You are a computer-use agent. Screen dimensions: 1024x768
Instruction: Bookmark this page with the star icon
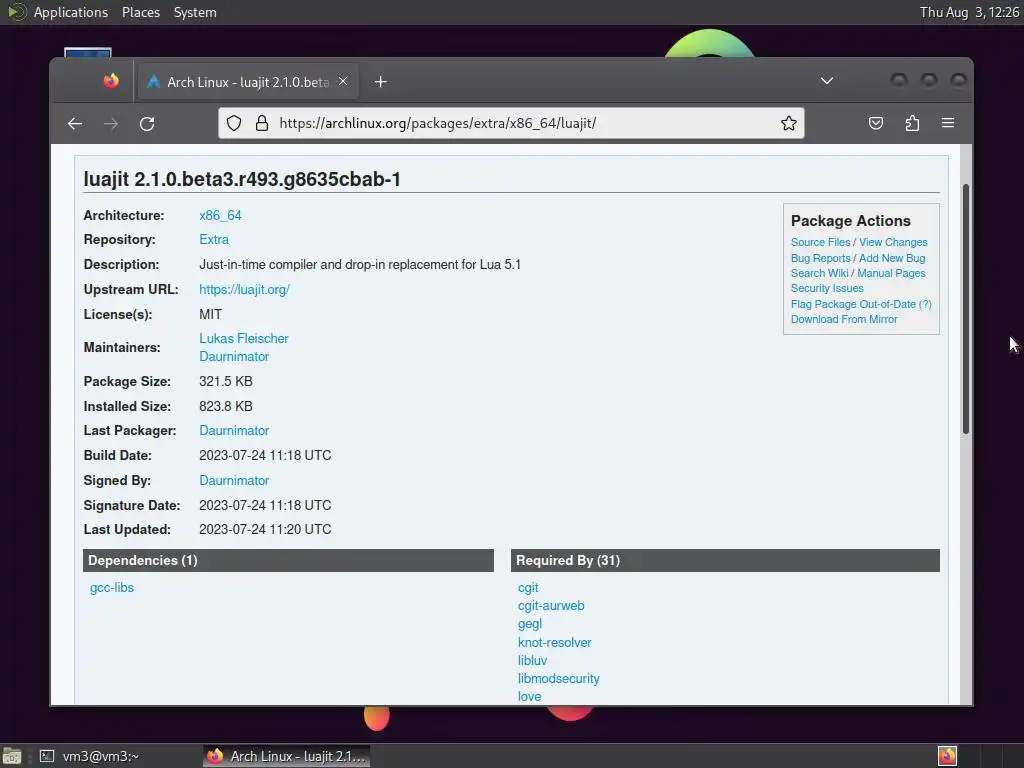click(x=789, y=123)
